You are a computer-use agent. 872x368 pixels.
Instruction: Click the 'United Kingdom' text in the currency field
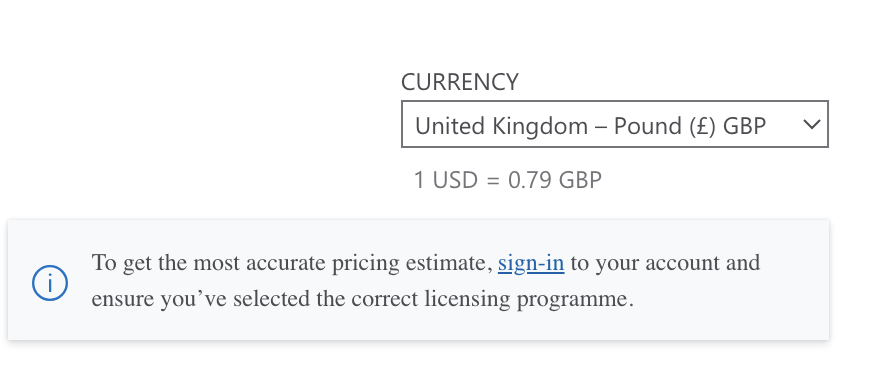click(501, 126)
